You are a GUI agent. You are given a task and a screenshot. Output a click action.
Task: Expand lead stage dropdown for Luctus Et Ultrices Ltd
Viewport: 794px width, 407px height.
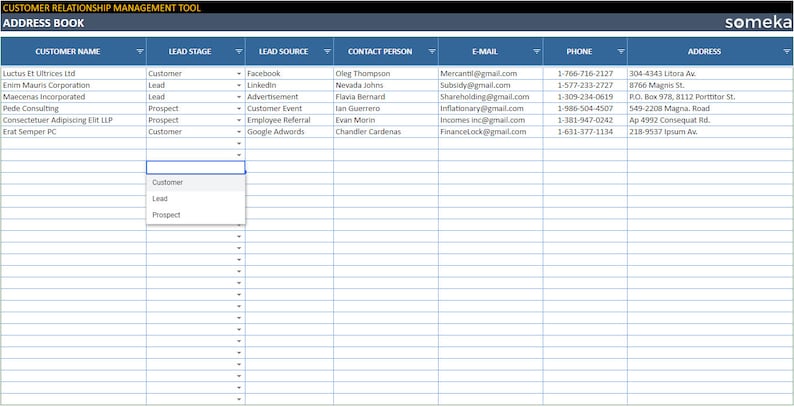[239, 74]
